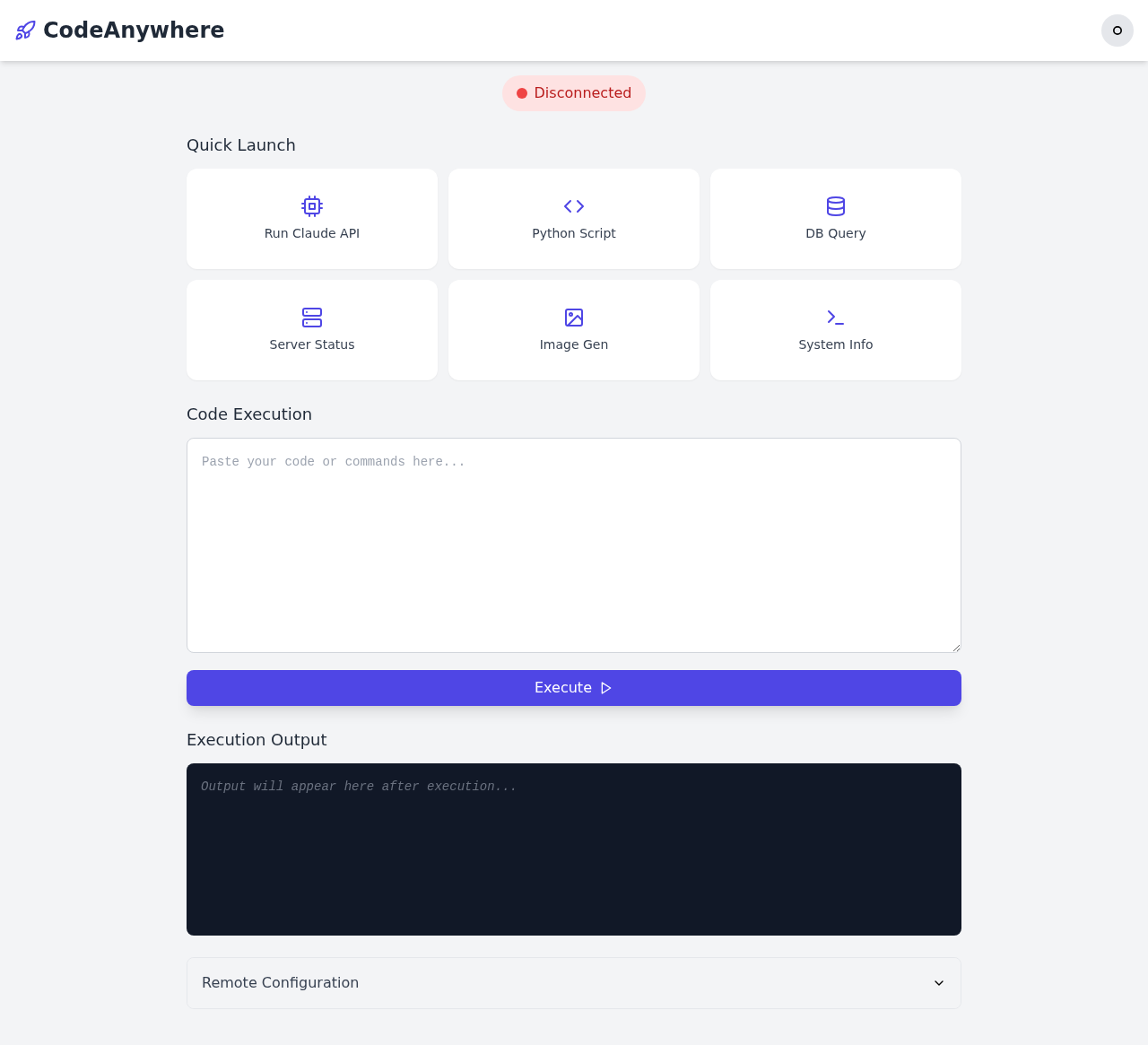The image size is (1148, 1045).
Task: Click the play triangle icon inside Execute button
Action: coord(606,687)
